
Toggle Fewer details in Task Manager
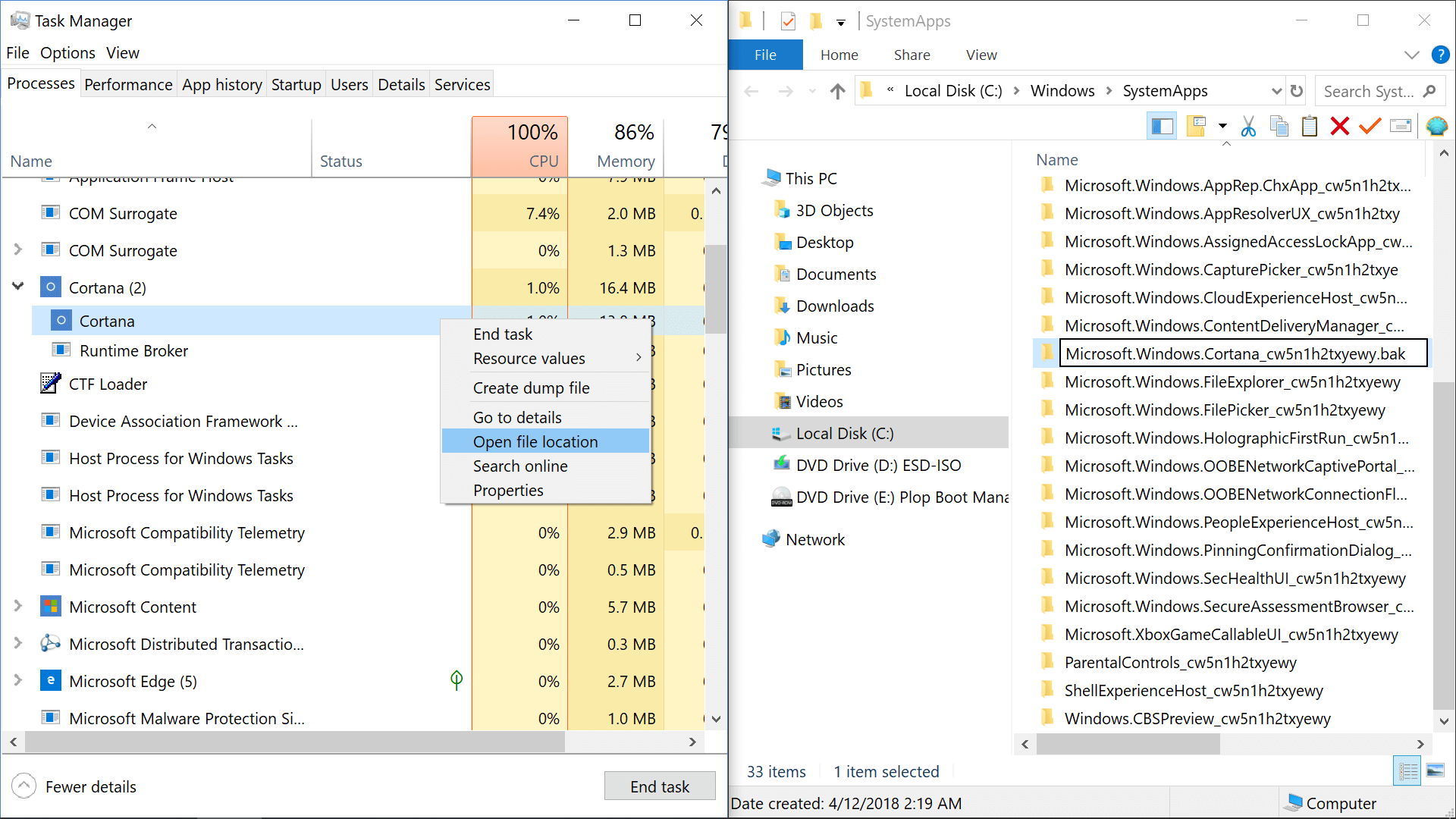74,786
